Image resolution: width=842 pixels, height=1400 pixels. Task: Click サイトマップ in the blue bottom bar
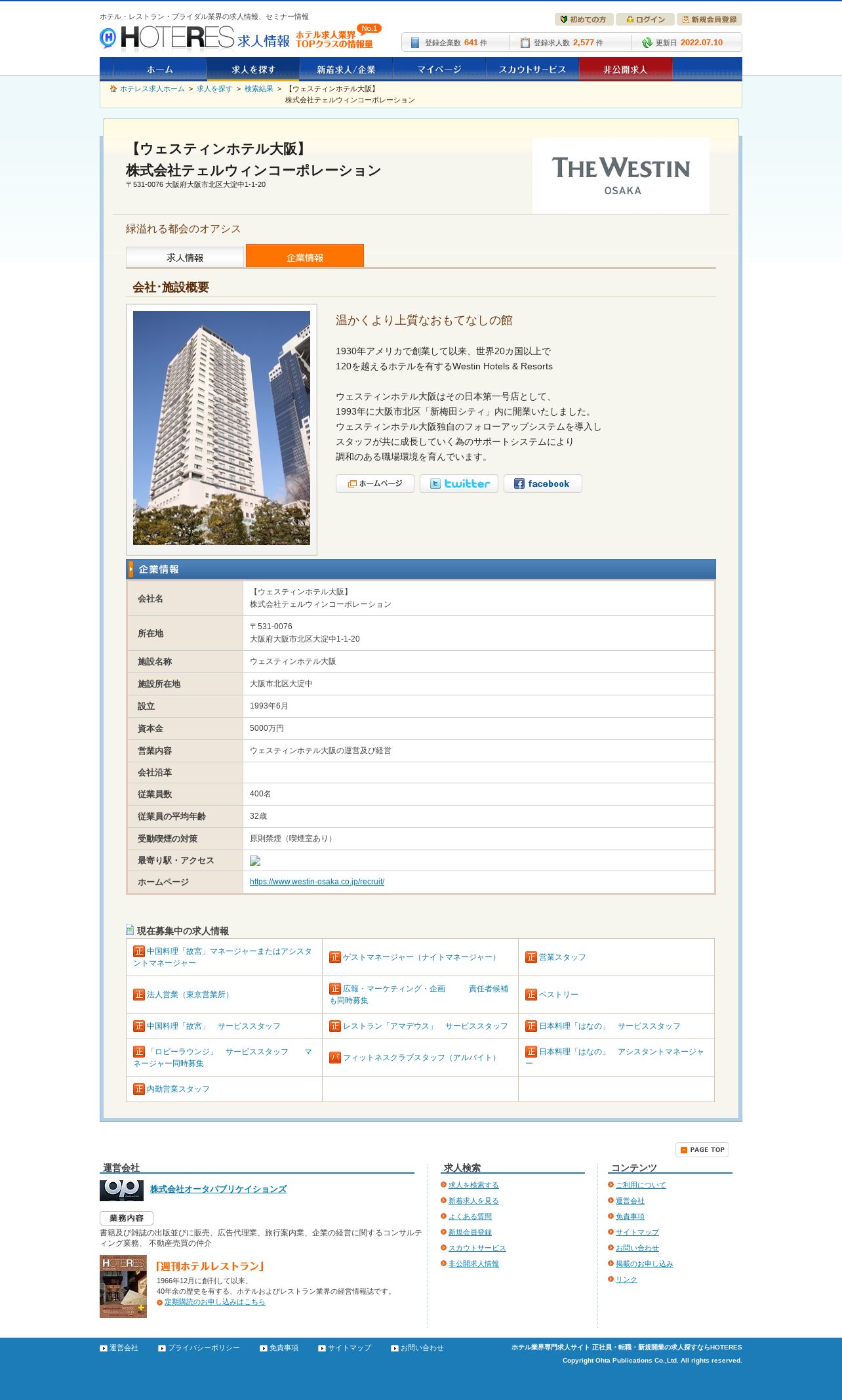click(350, 1348)
